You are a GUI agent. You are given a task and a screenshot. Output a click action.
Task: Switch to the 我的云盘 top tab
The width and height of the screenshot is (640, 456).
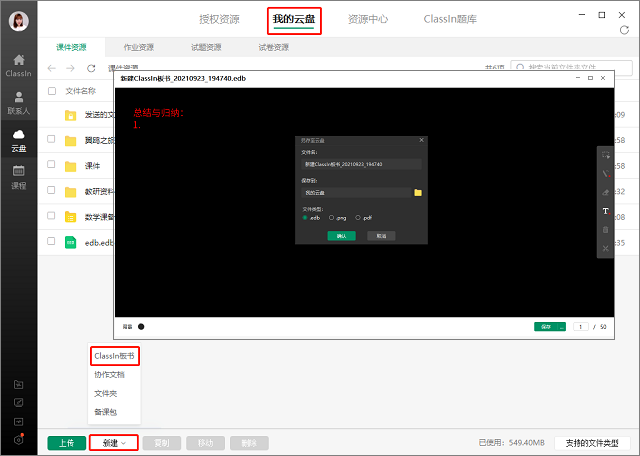[294, 19]
